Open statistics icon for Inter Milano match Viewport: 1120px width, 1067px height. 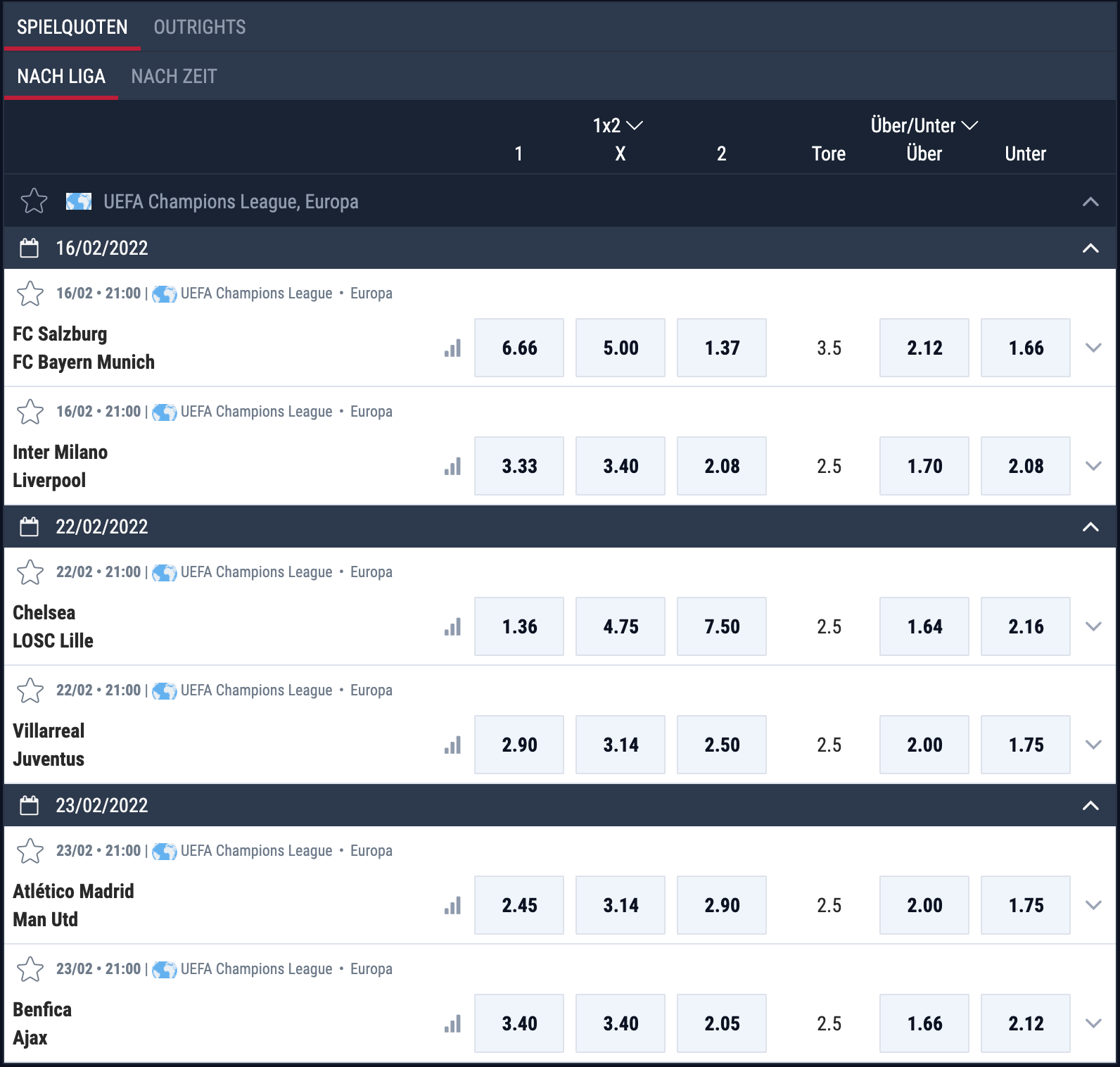[x=452, y=466]
